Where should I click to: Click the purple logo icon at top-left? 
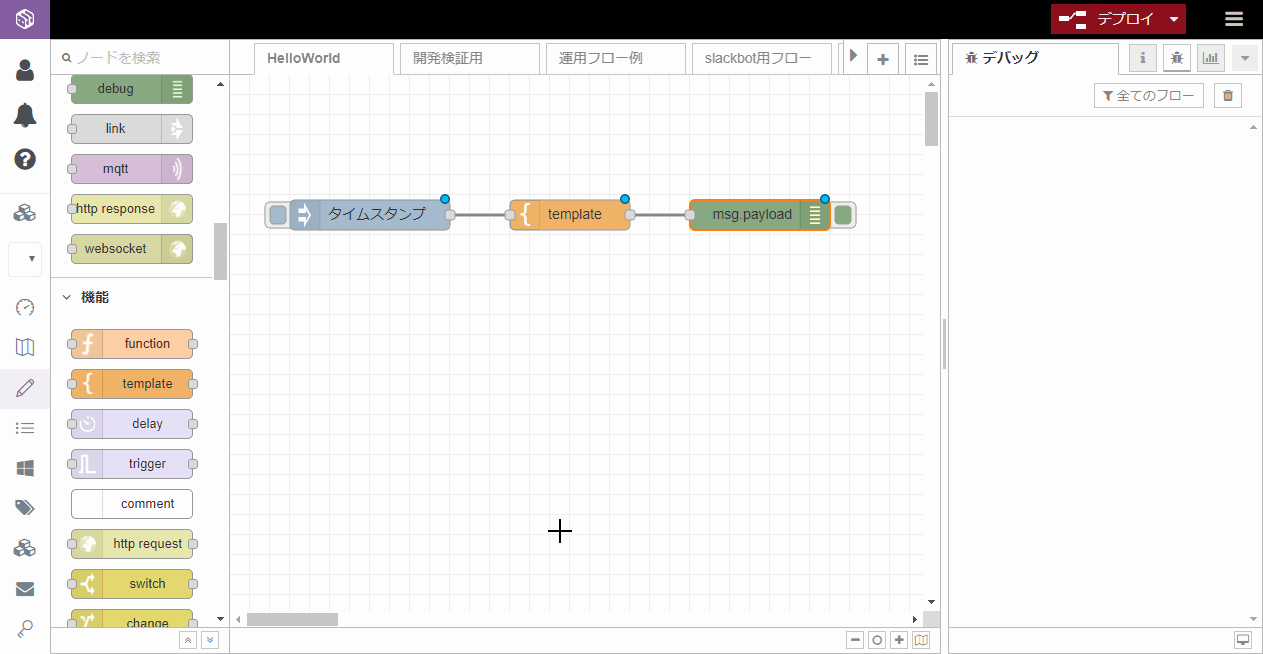coord(25,19)
